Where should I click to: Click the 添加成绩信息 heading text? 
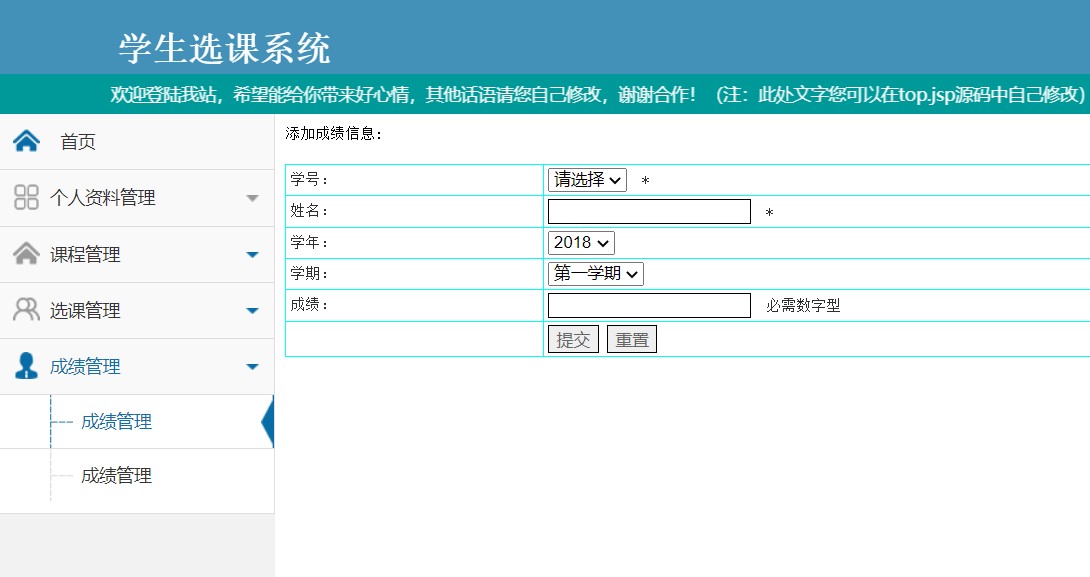pos(334,133)
